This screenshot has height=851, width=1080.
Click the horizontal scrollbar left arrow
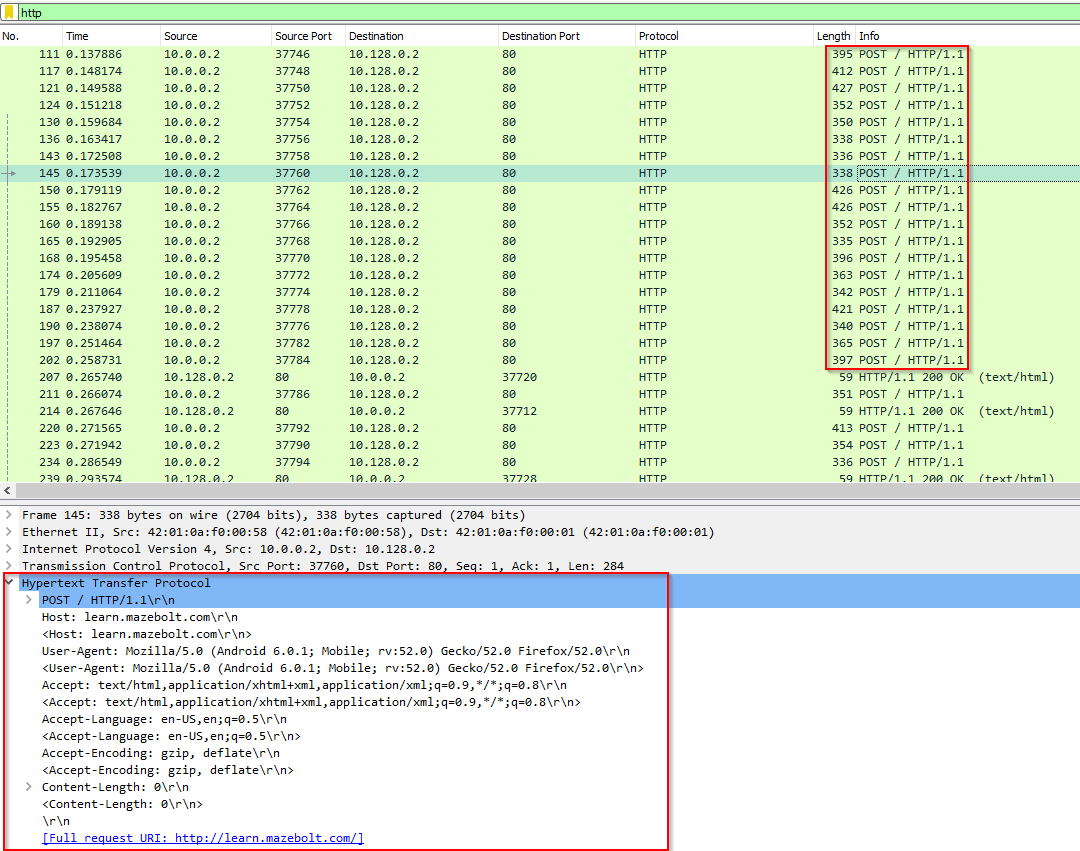coord(8,491)
